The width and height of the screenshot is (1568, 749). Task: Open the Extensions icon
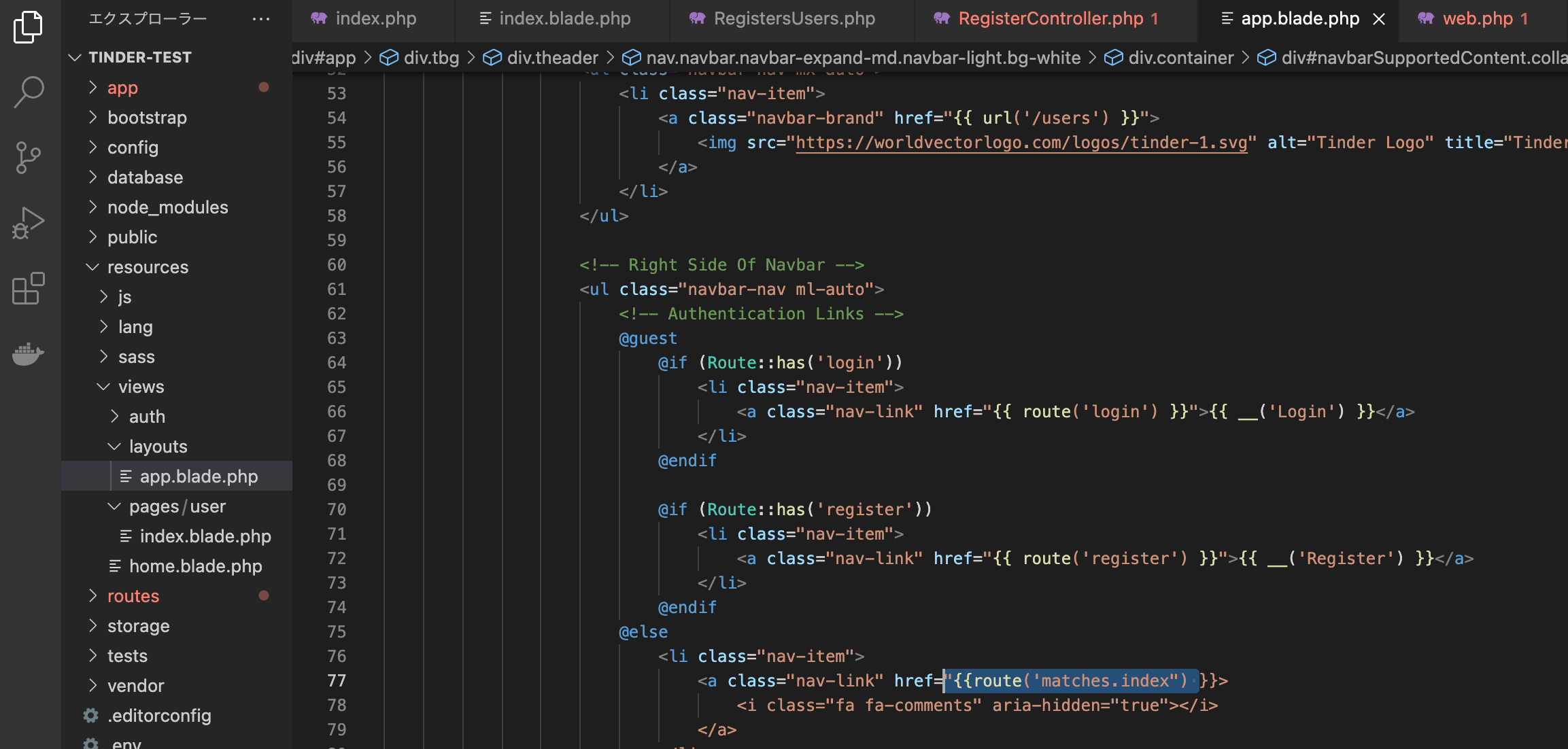pyautogui.click(x=27, y=289)
